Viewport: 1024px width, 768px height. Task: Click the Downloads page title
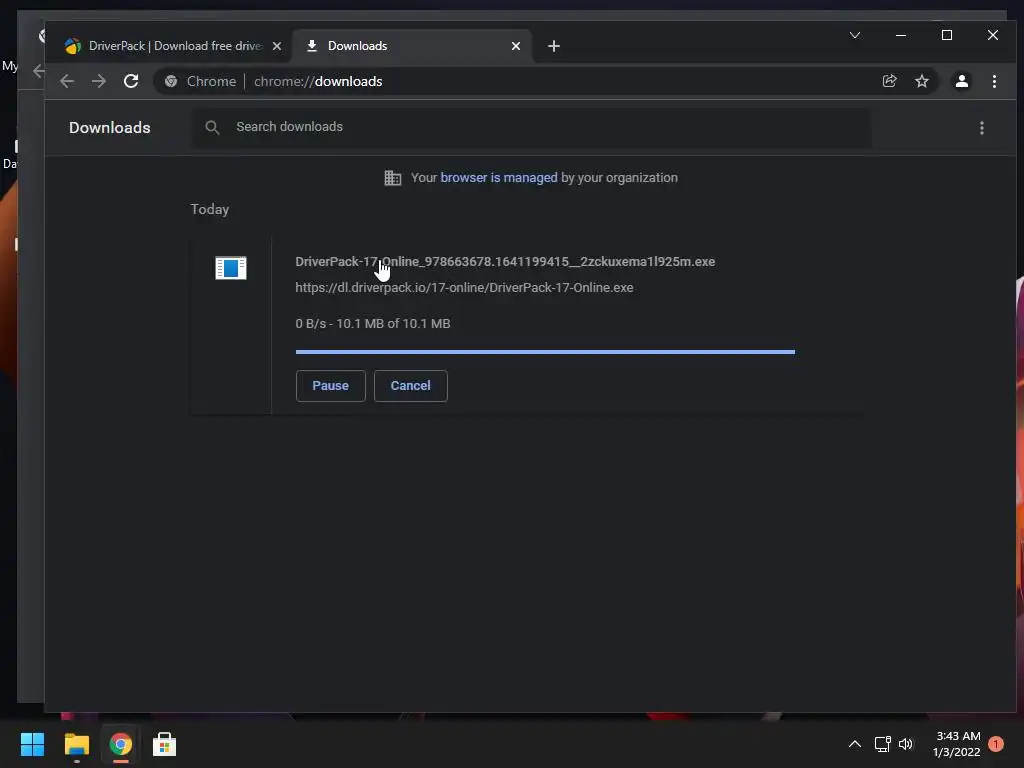[x=110, y=128]
